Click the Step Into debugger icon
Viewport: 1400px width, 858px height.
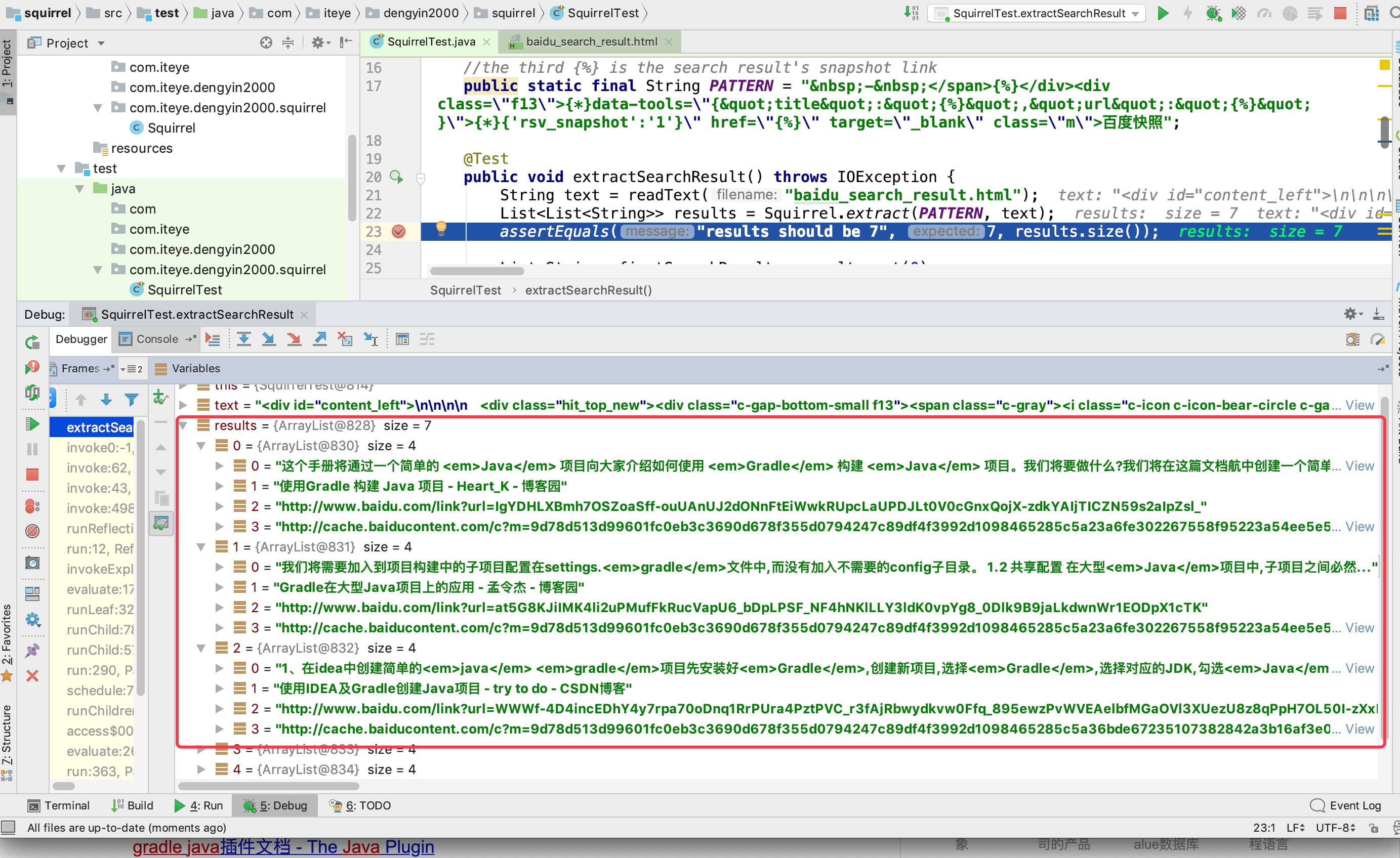tap(269, 339)
